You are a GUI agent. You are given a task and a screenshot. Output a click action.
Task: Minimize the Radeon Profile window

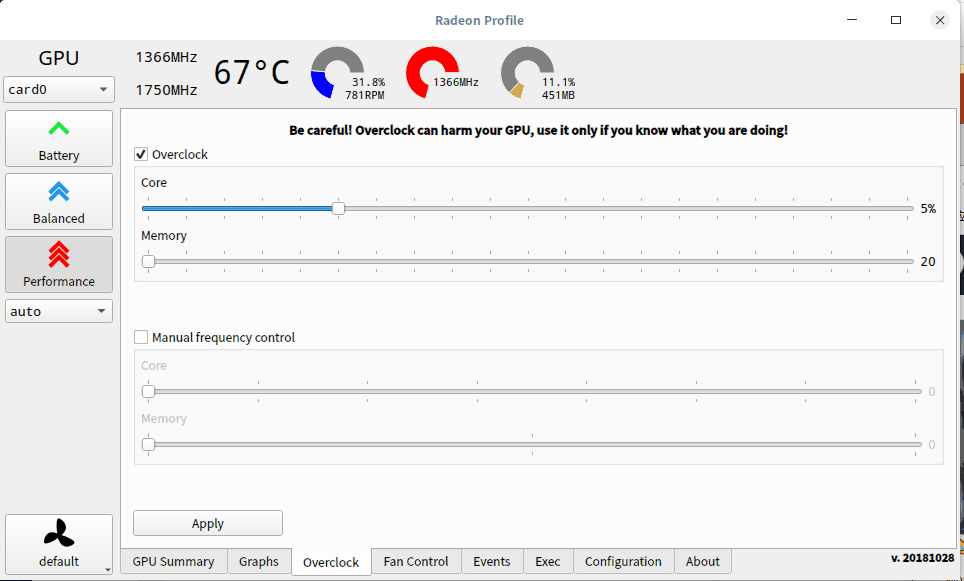(x=852, y=20)
